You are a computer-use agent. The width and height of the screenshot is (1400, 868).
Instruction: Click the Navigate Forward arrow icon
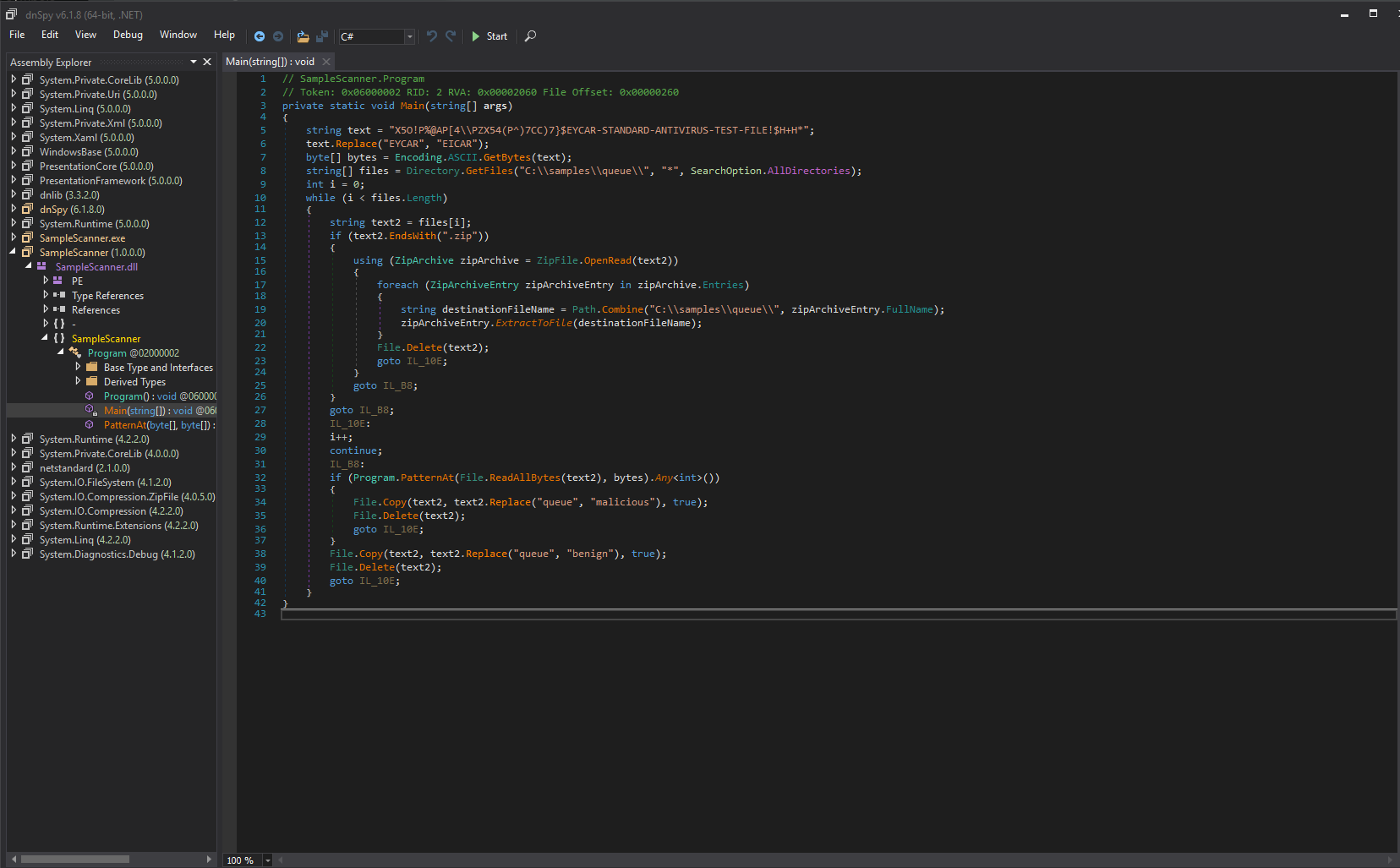point(278,36)
